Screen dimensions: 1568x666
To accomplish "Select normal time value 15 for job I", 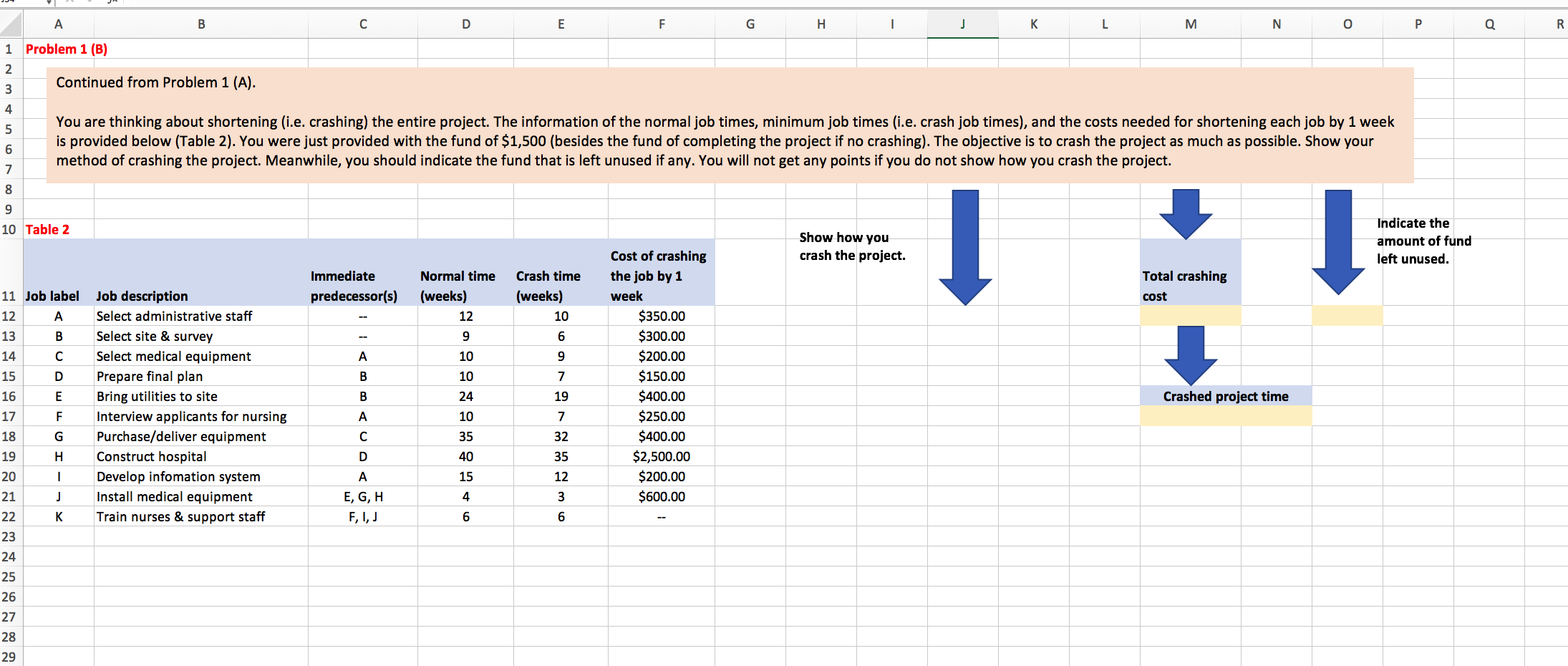I will (x=466, y=476).
